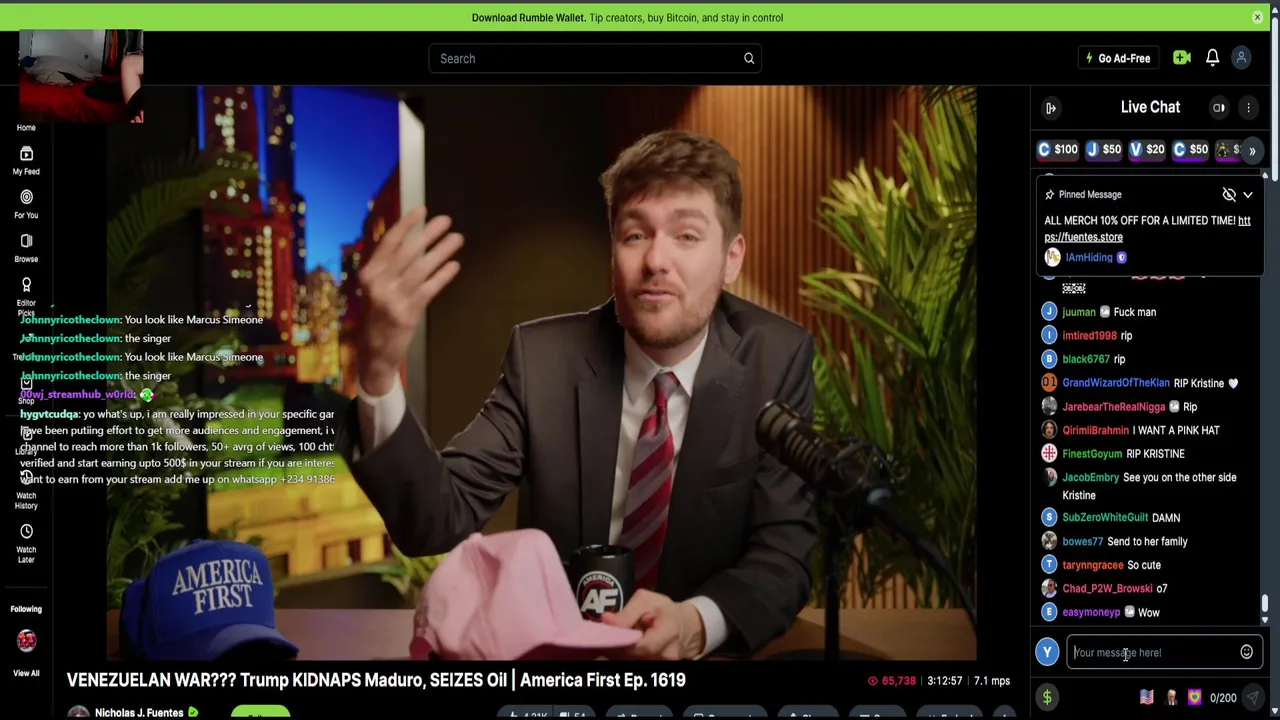Open user account avatar menu
This screenshot has width=1280, height=720.
[1241, 58]
